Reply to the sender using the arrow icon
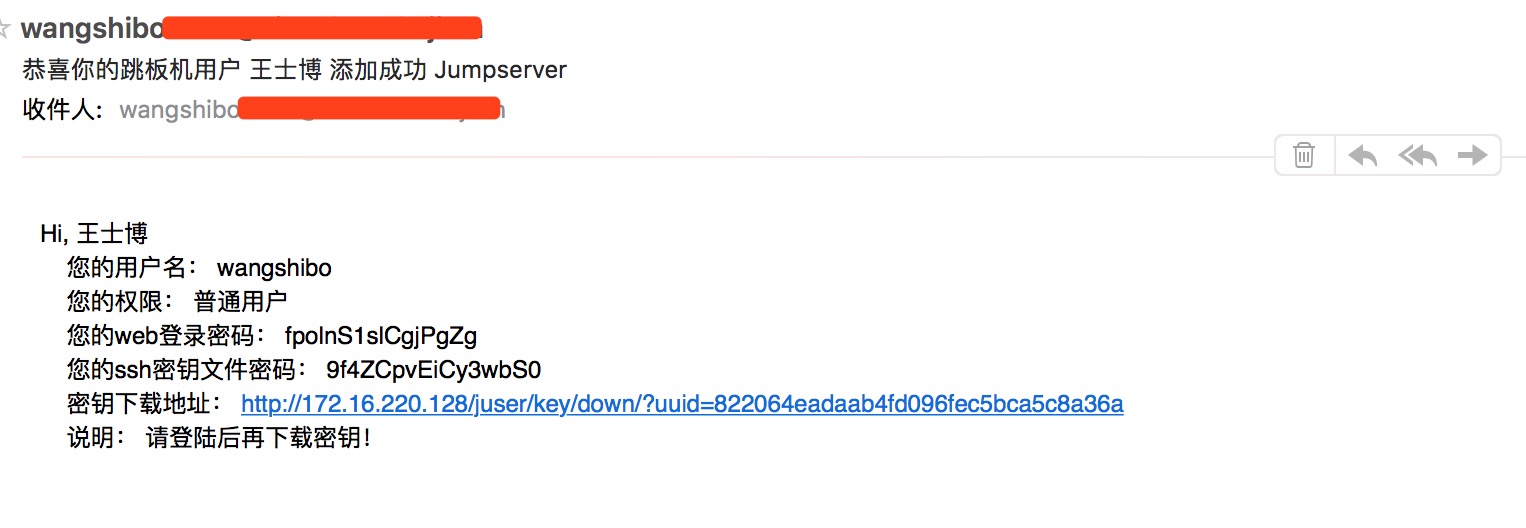The image size is (1526, 528). pos(1362,156)
